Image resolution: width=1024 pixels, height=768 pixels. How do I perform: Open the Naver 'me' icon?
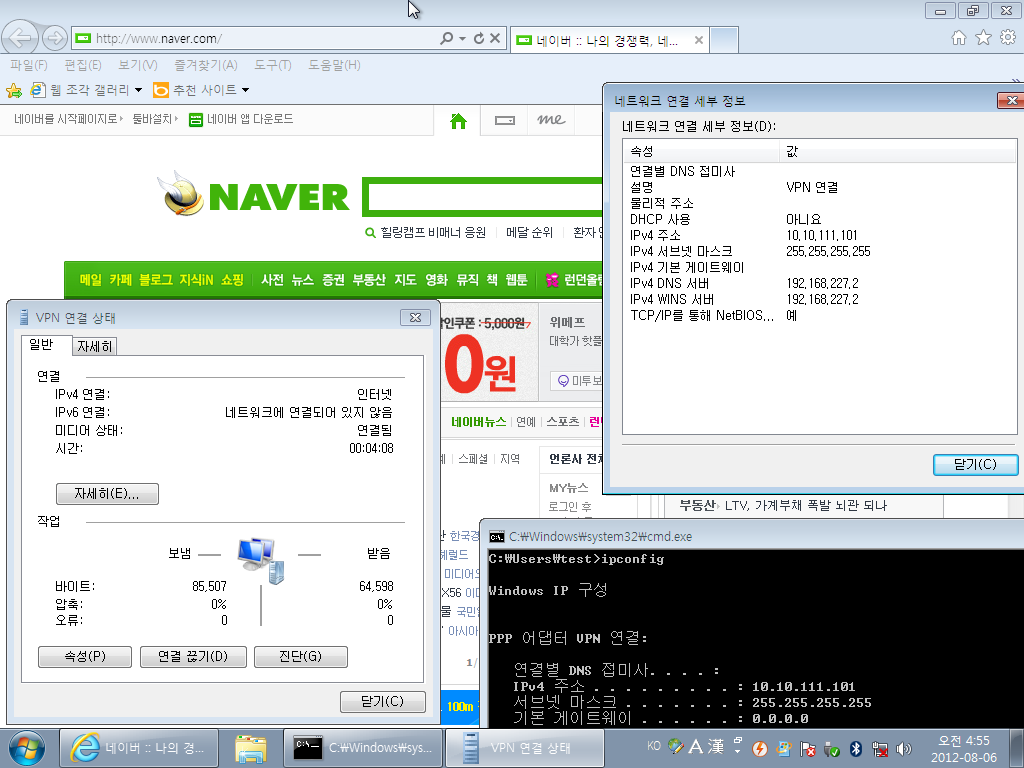(x=551, y=120)
